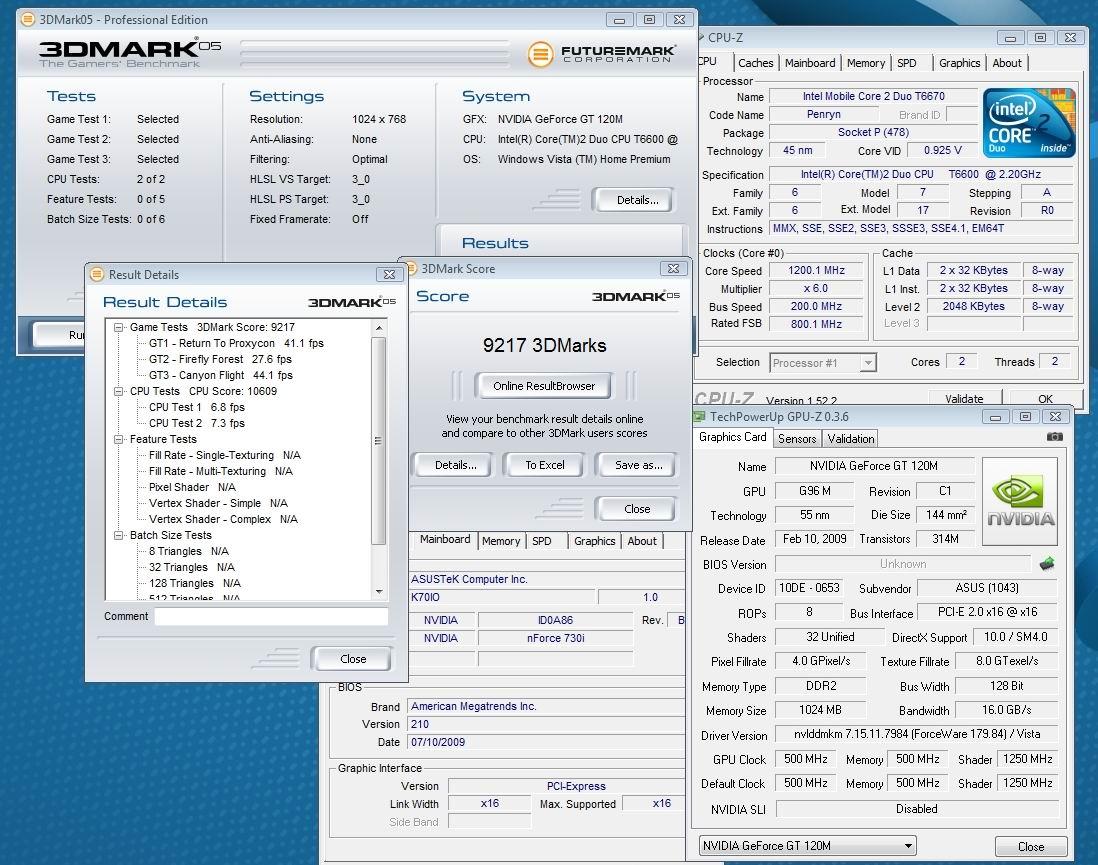Select the Fill Rate - Single-Texturing row
1098x865 pixels.
click(224, 455)
